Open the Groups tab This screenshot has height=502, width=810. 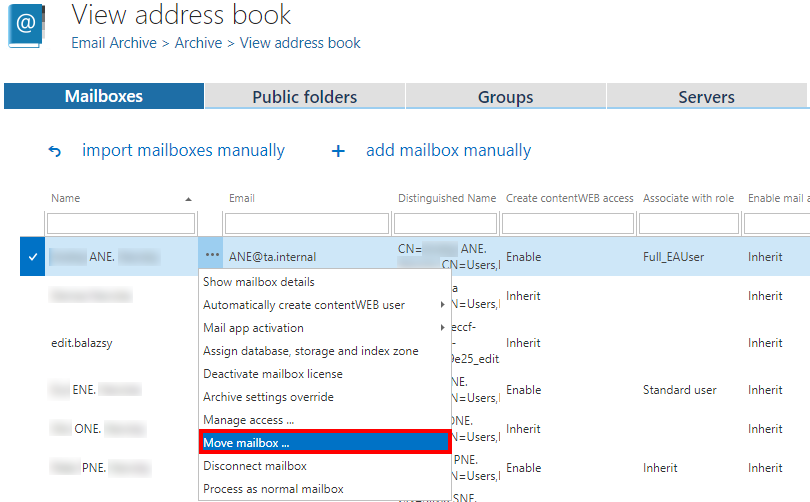pos(505,97)
